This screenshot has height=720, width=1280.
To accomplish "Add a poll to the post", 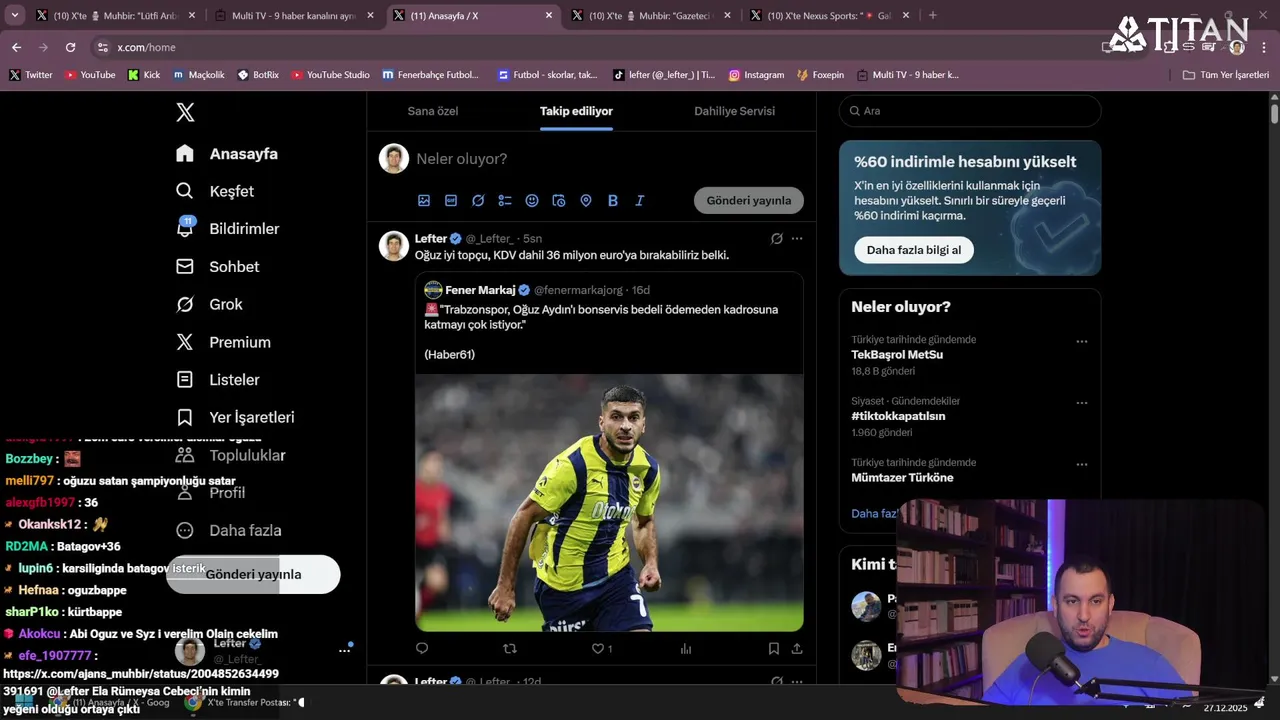I will coord(505,201).
